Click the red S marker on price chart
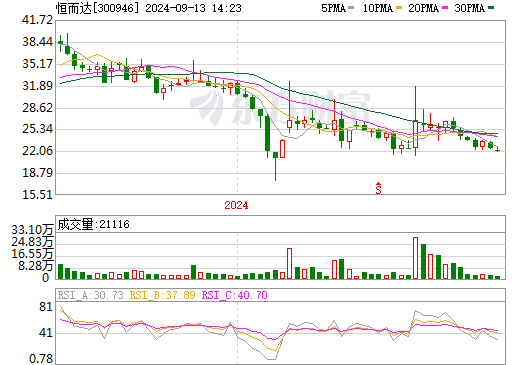 [x=378, y=188]
